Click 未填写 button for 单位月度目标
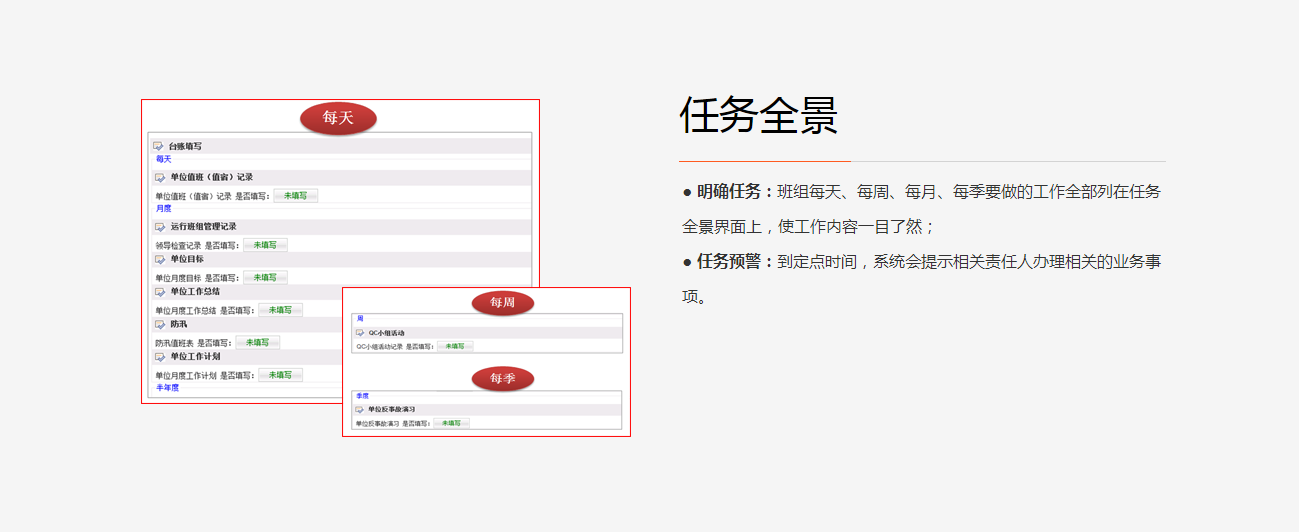1299x532 pixels. [265, 277]
